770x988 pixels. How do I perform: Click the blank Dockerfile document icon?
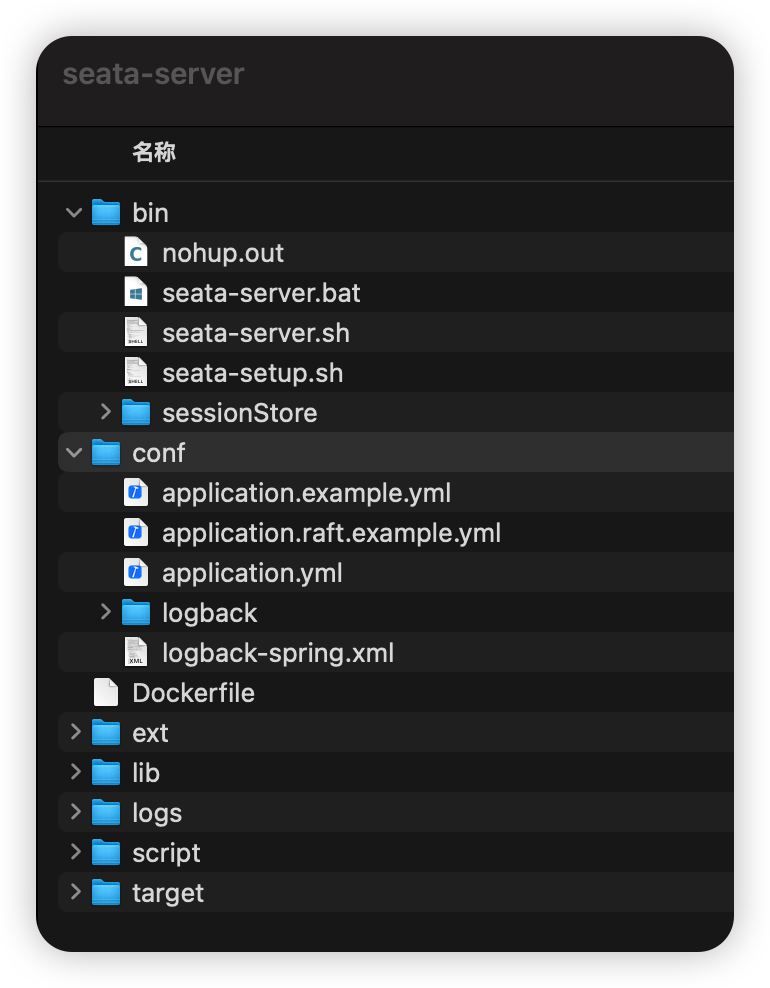[x=105, y=693]
